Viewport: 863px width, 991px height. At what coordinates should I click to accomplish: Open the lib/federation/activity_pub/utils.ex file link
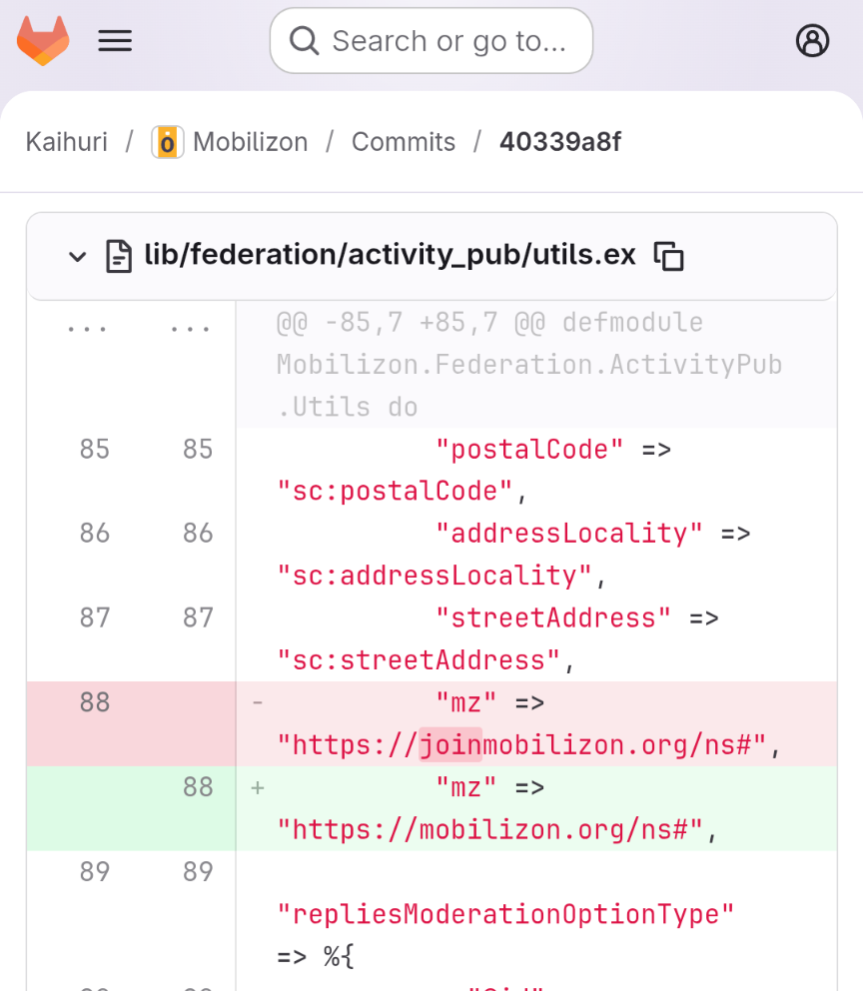[390, 256]
